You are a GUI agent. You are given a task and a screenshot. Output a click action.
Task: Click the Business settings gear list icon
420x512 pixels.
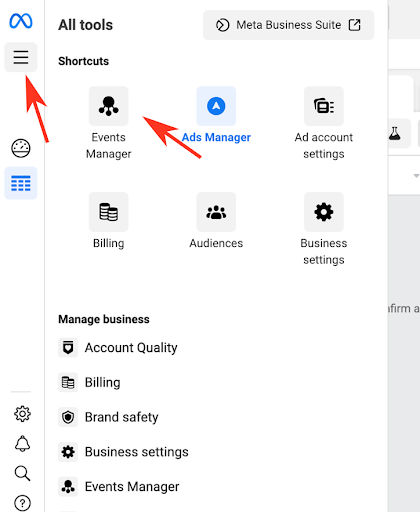tap(68, 452)
